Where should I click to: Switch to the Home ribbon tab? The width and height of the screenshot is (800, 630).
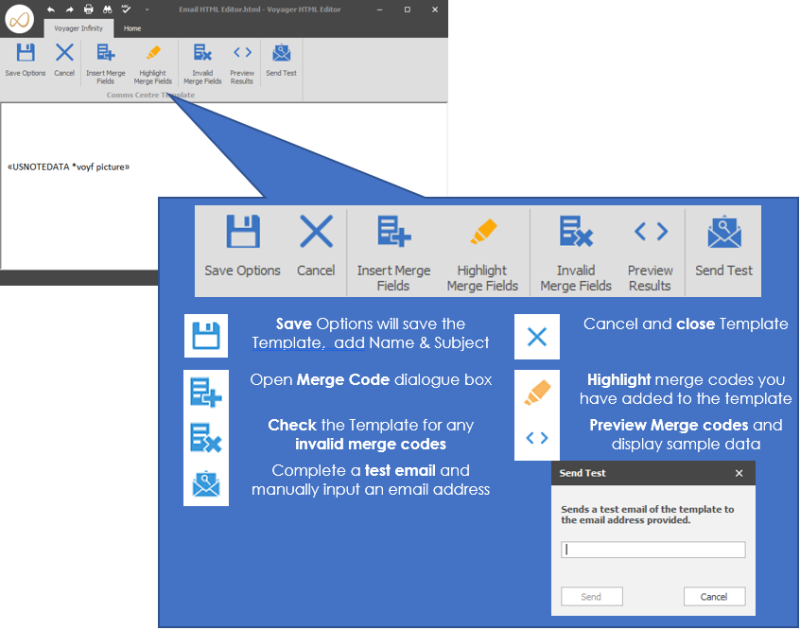tap(132, 29)
